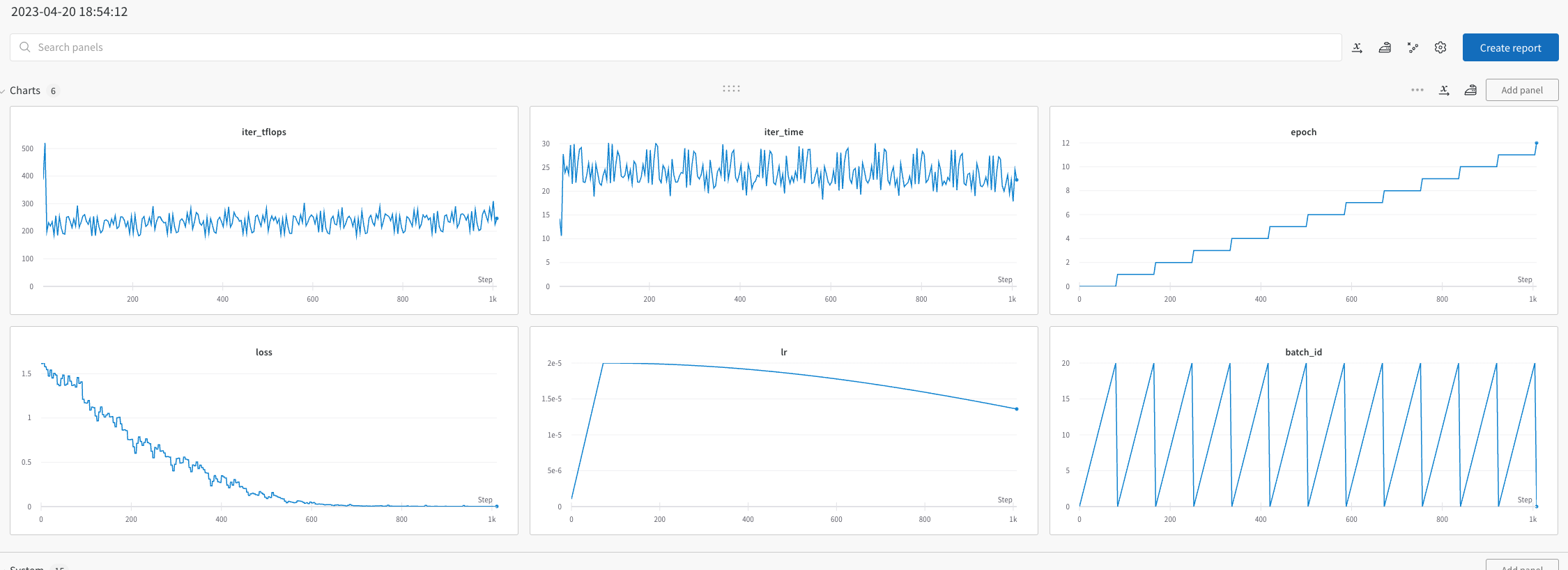Click Charts section x-axis icon
This screenshot has width=1568, height=570.
[x=1444, y=90]
